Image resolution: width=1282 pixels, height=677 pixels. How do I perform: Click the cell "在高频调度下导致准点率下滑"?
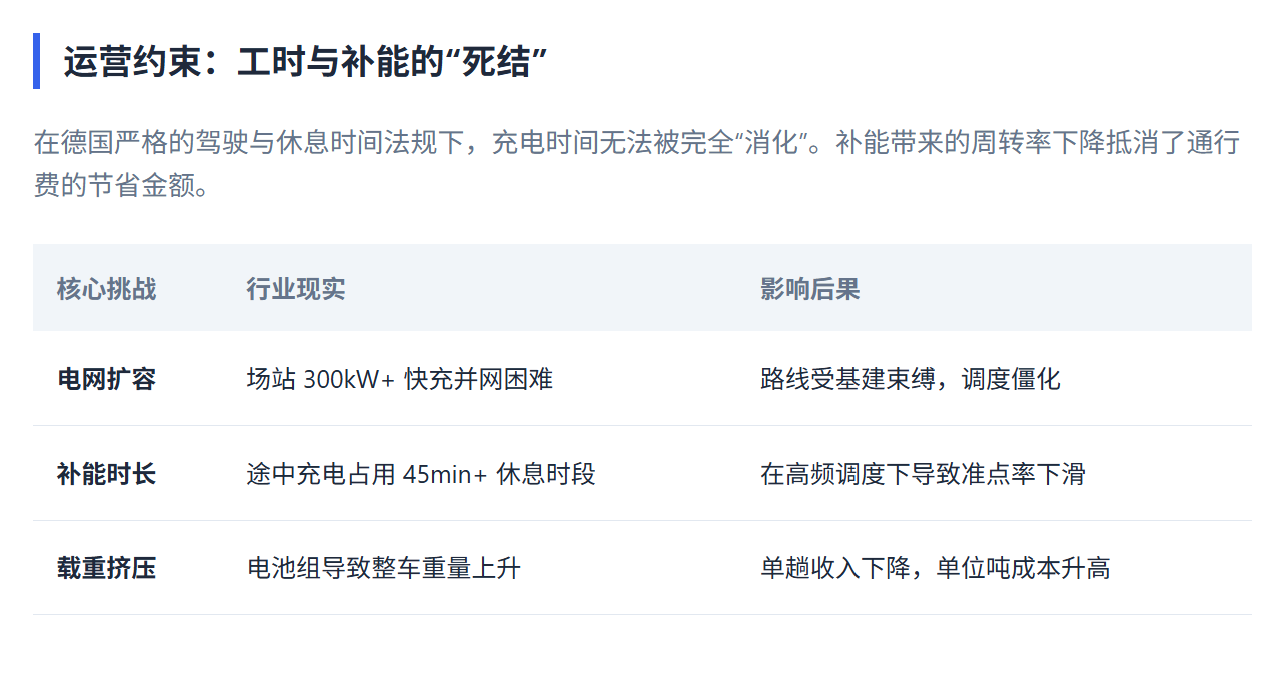pyautogui.click(x=922, y=474)
